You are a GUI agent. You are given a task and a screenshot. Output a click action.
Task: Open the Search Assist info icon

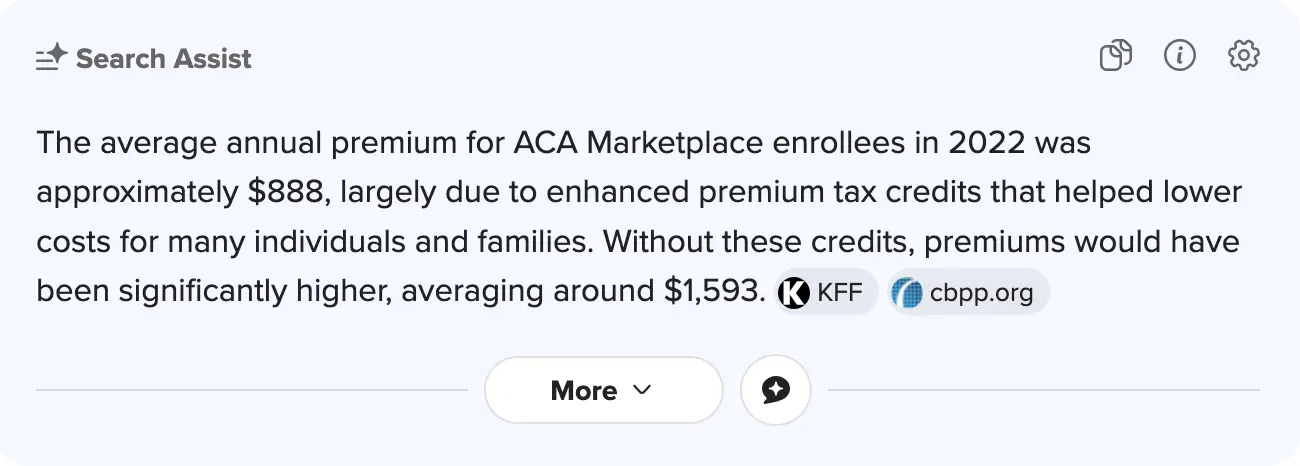[1180, 56]
